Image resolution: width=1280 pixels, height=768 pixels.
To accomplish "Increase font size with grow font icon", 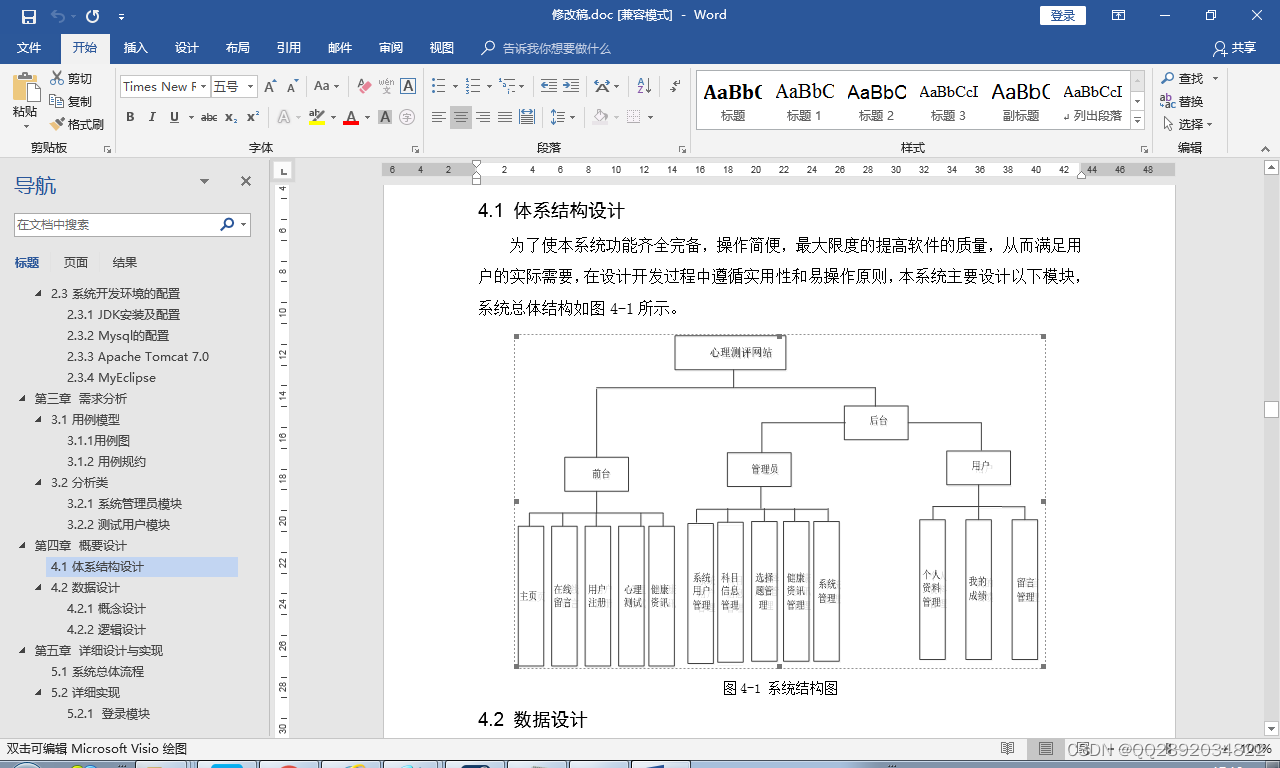I will (x=270, y=86).
